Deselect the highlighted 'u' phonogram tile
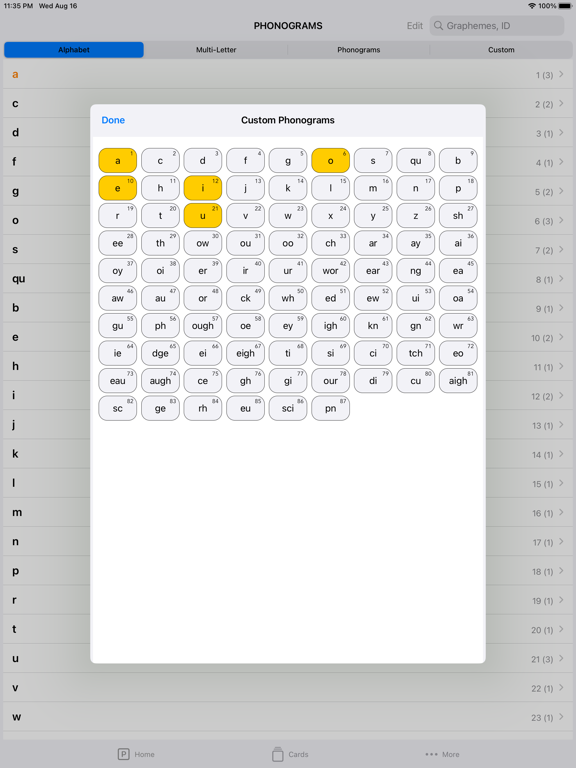The image size is (576, 768). coord(203,216)
